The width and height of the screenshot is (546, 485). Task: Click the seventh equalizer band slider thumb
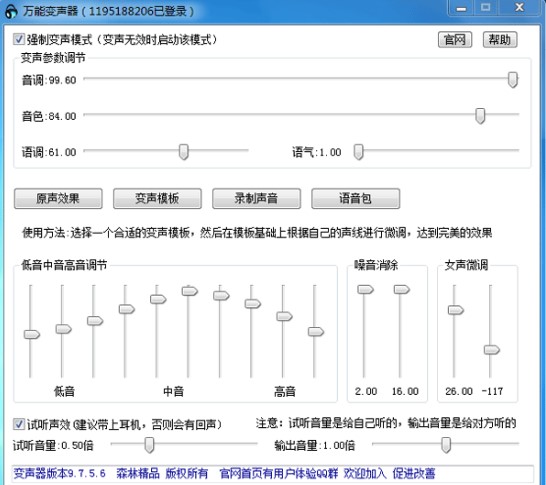pos(221,296)
